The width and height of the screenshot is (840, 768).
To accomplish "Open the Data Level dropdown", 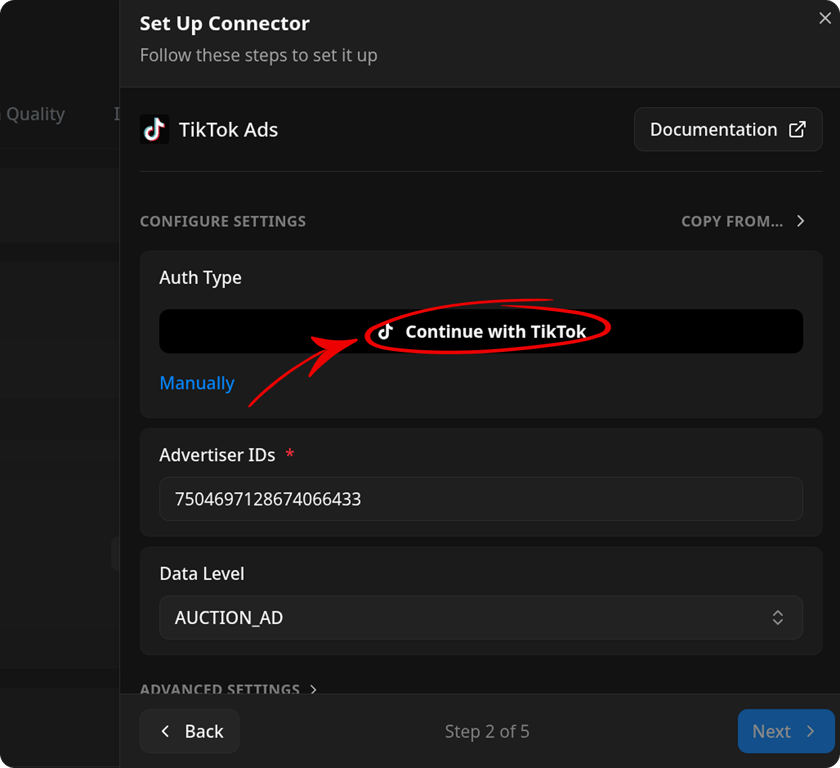I will [x=481, y=618].
